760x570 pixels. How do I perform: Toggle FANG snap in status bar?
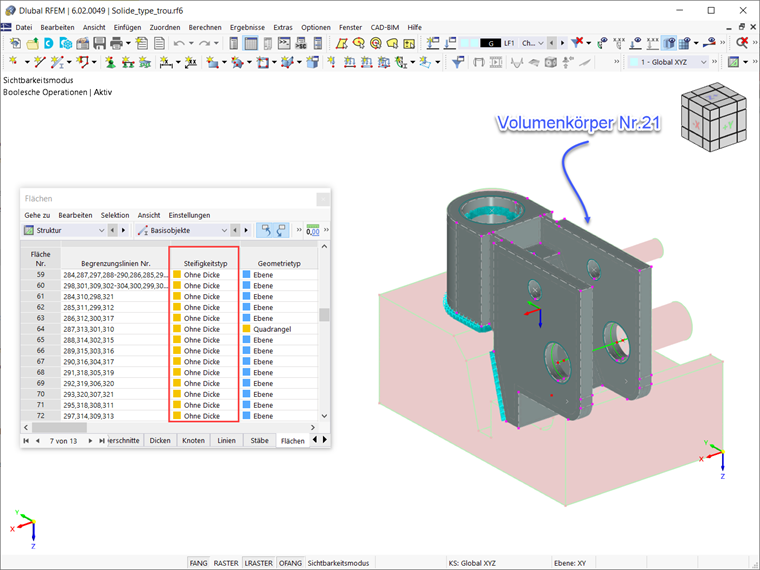[198, 563]
